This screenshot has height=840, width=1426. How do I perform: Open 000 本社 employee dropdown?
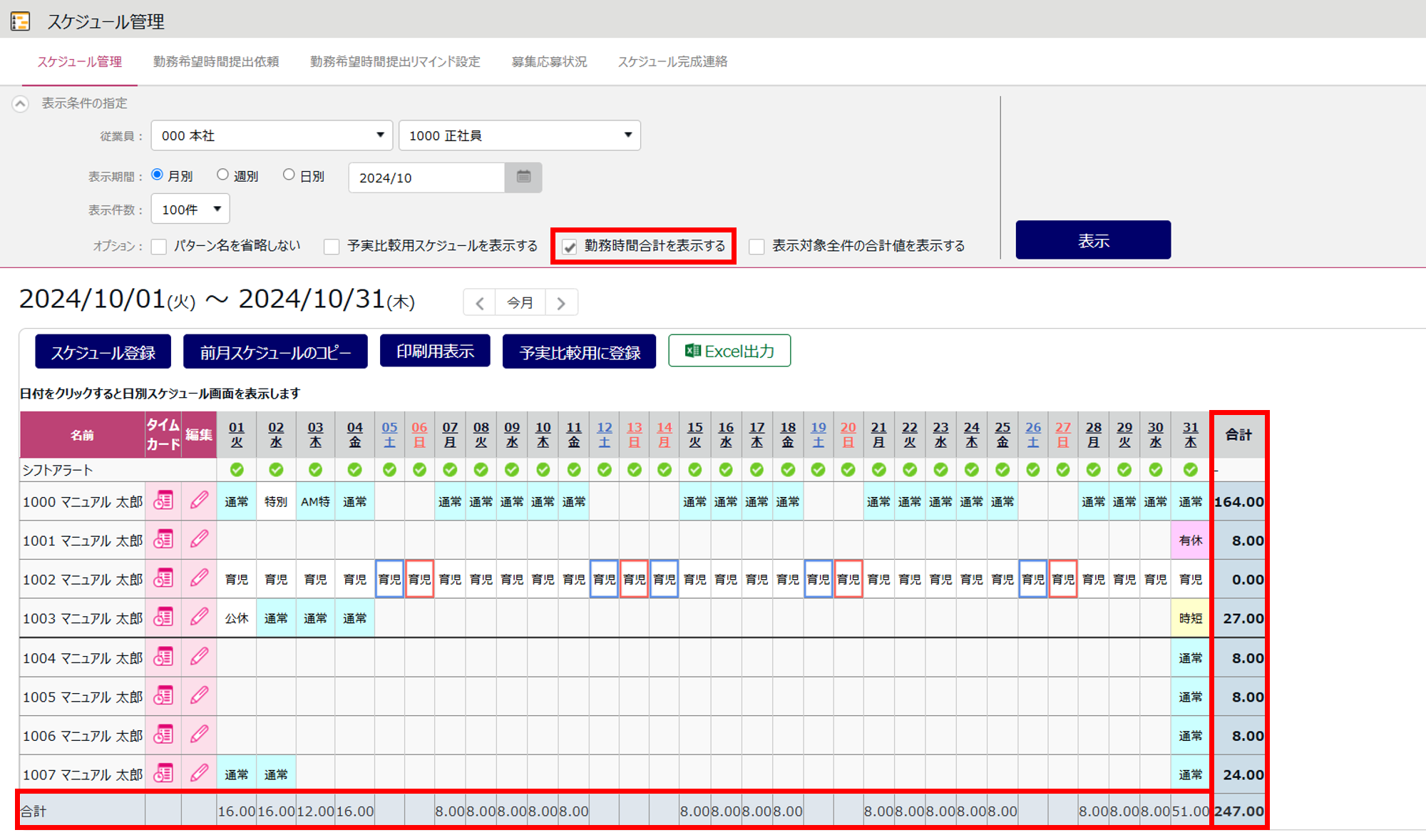(272, 135)
